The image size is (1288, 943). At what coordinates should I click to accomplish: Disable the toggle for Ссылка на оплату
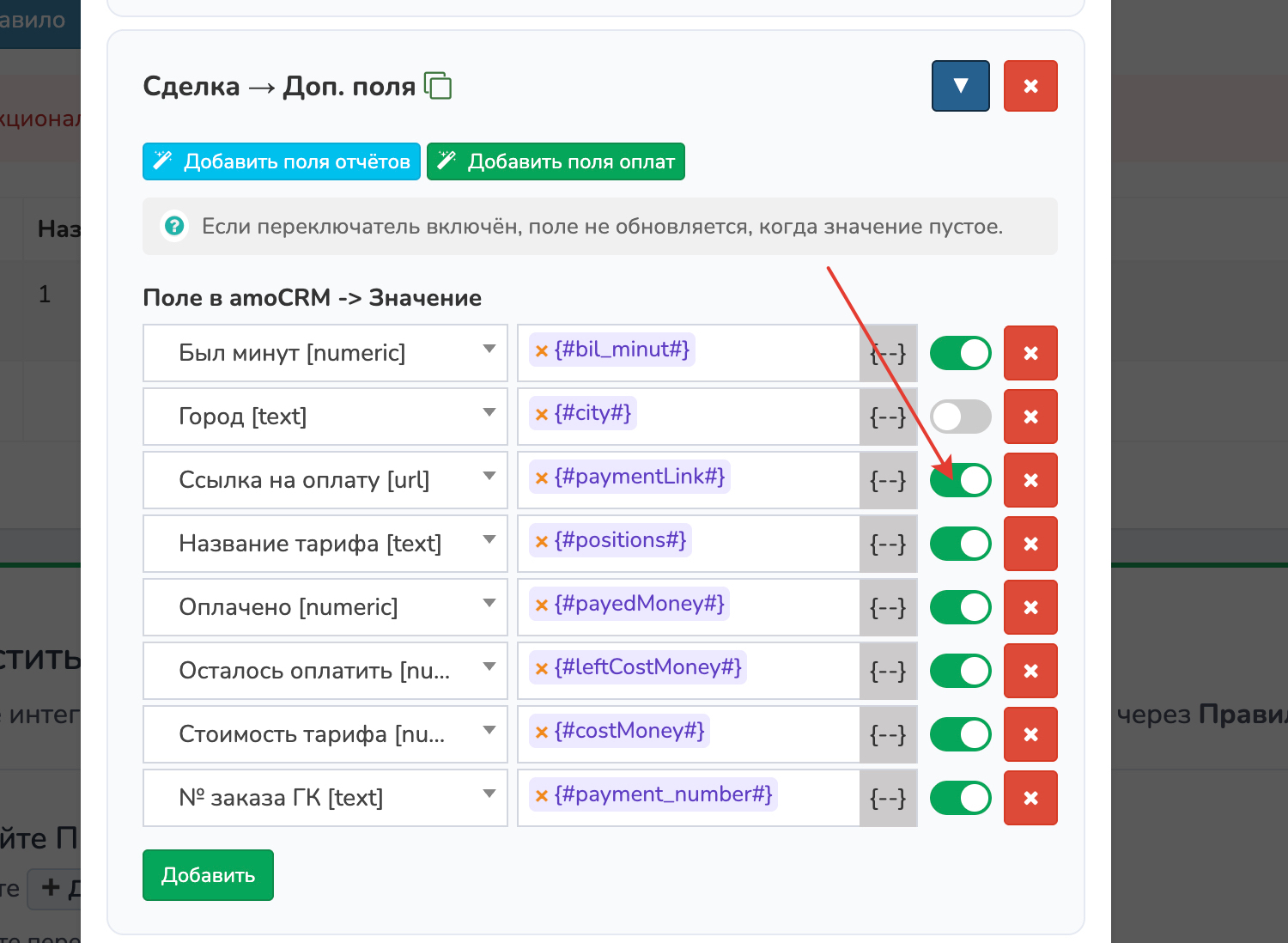pyautogui.click(x=960, y=480)
